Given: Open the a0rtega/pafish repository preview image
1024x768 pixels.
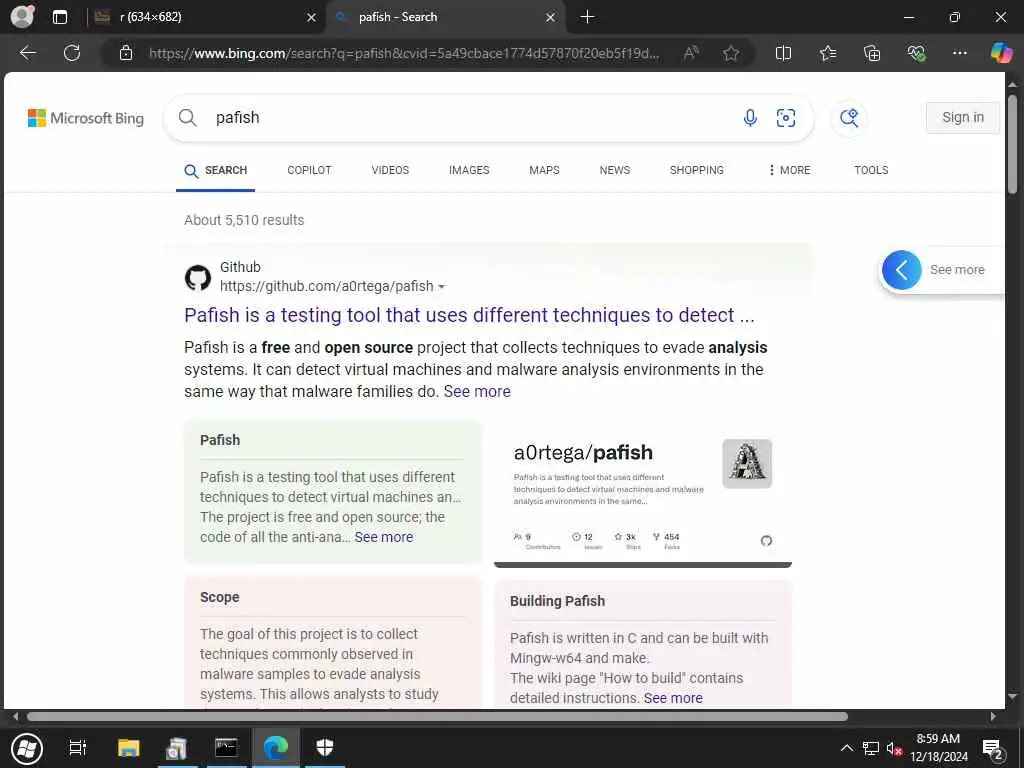Looking at the screenshot, I should tap(643, 495).
